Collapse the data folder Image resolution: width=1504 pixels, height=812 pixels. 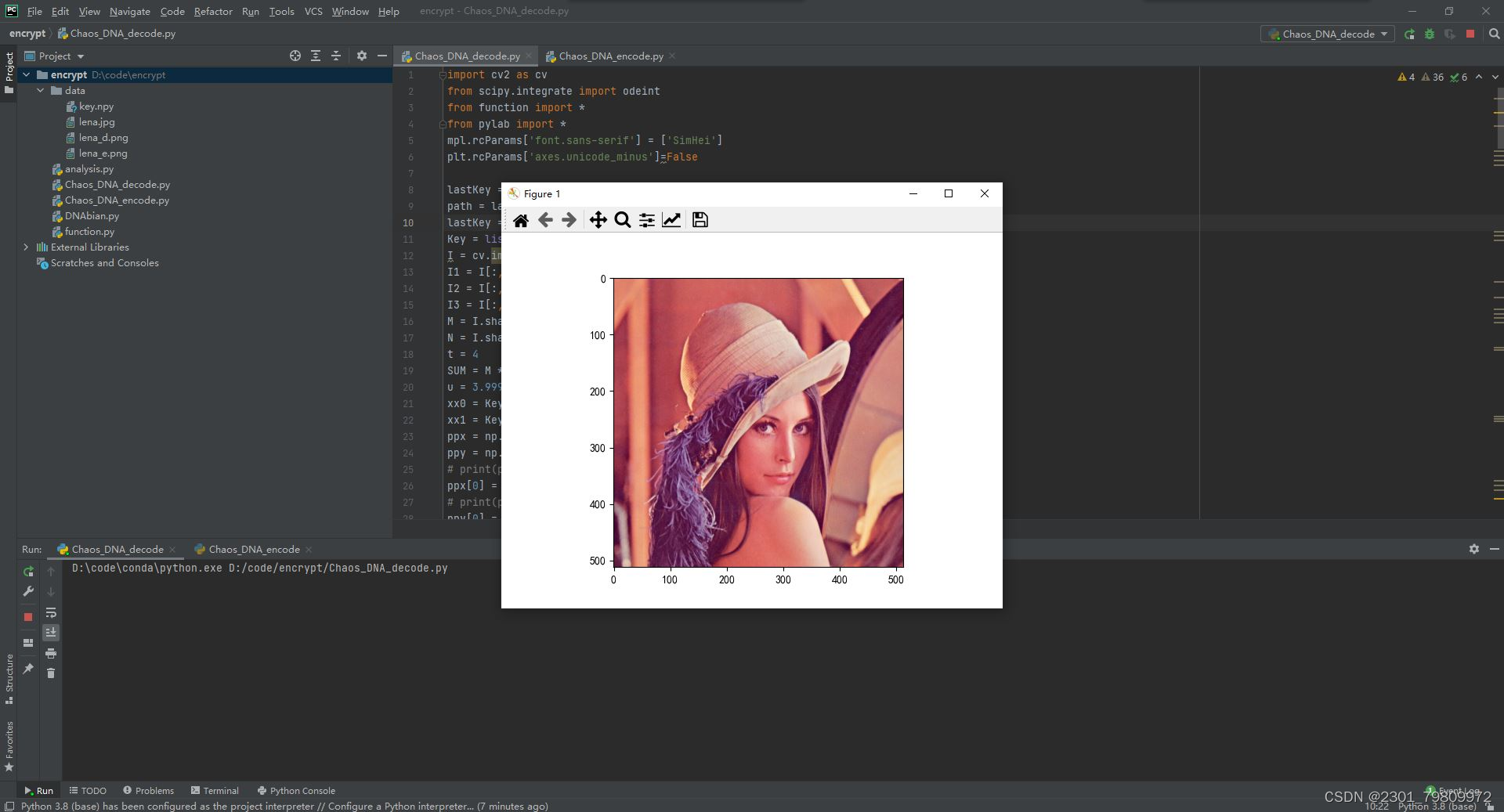point(41,91)
